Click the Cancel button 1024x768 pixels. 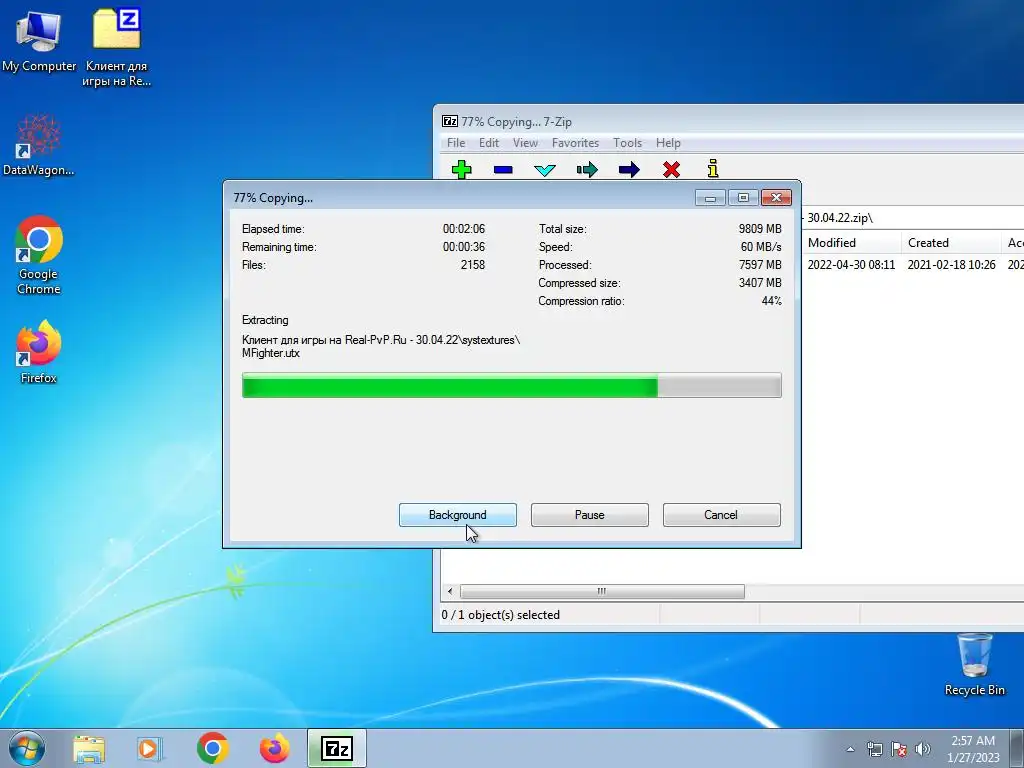point(722,515)
